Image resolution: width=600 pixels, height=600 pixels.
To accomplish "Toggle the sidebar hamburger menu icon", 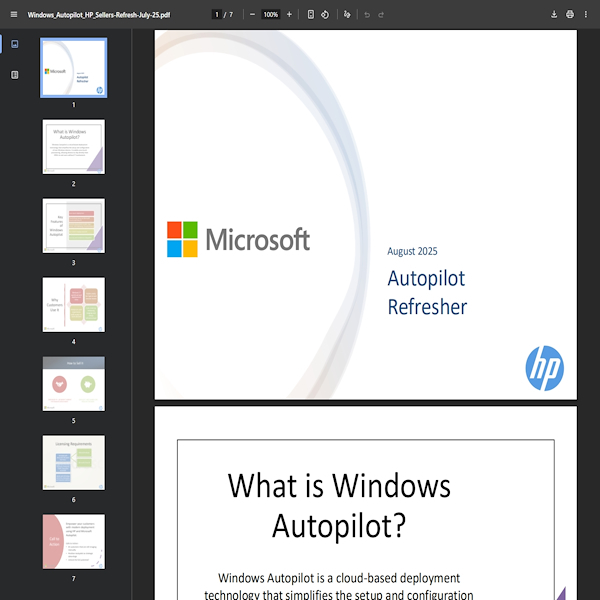I will tap(14, 15).
